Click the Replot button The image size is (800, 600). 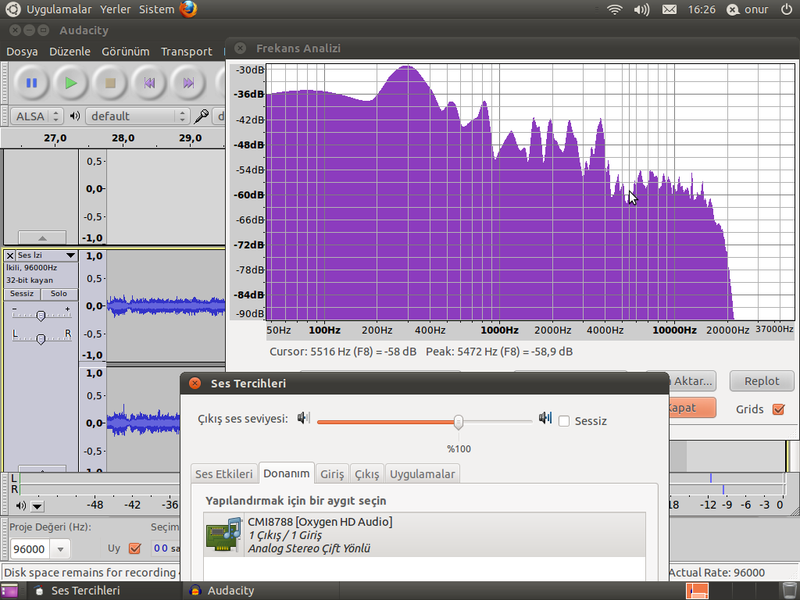click(x=761, y=381)
